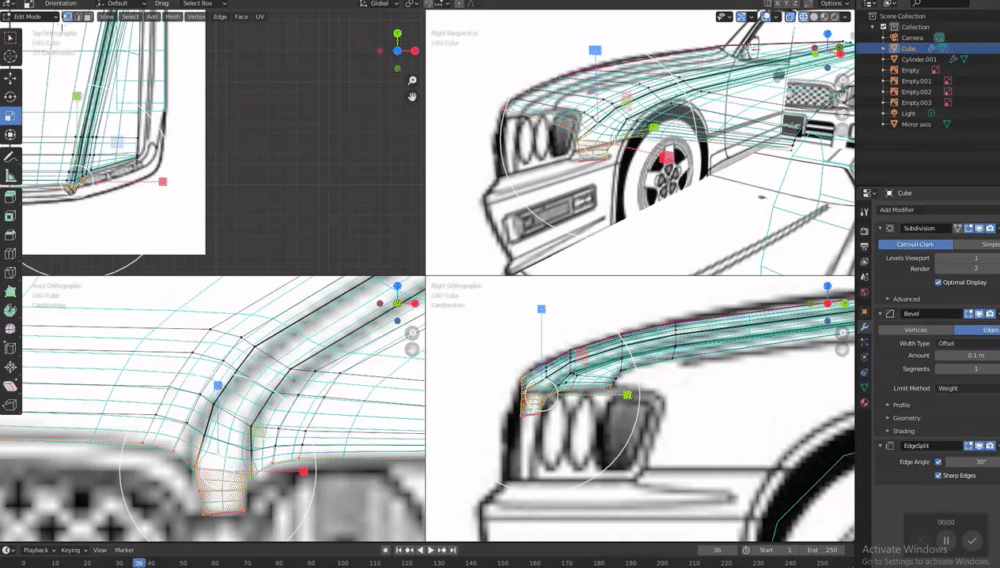Open Drag Select Box dropdown
This screenshot has height=568, width=1000.
point(204,3)
